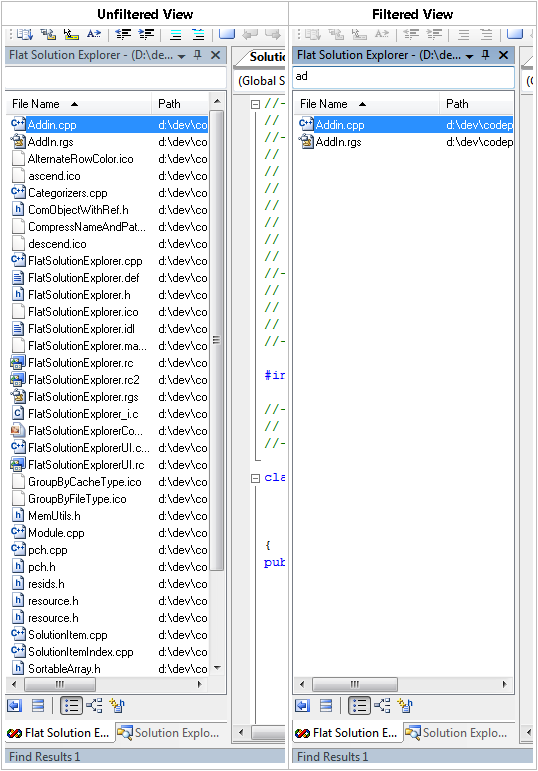Collapse the first comment block in editor
The image size is (538, 771).
pos(255,104)
